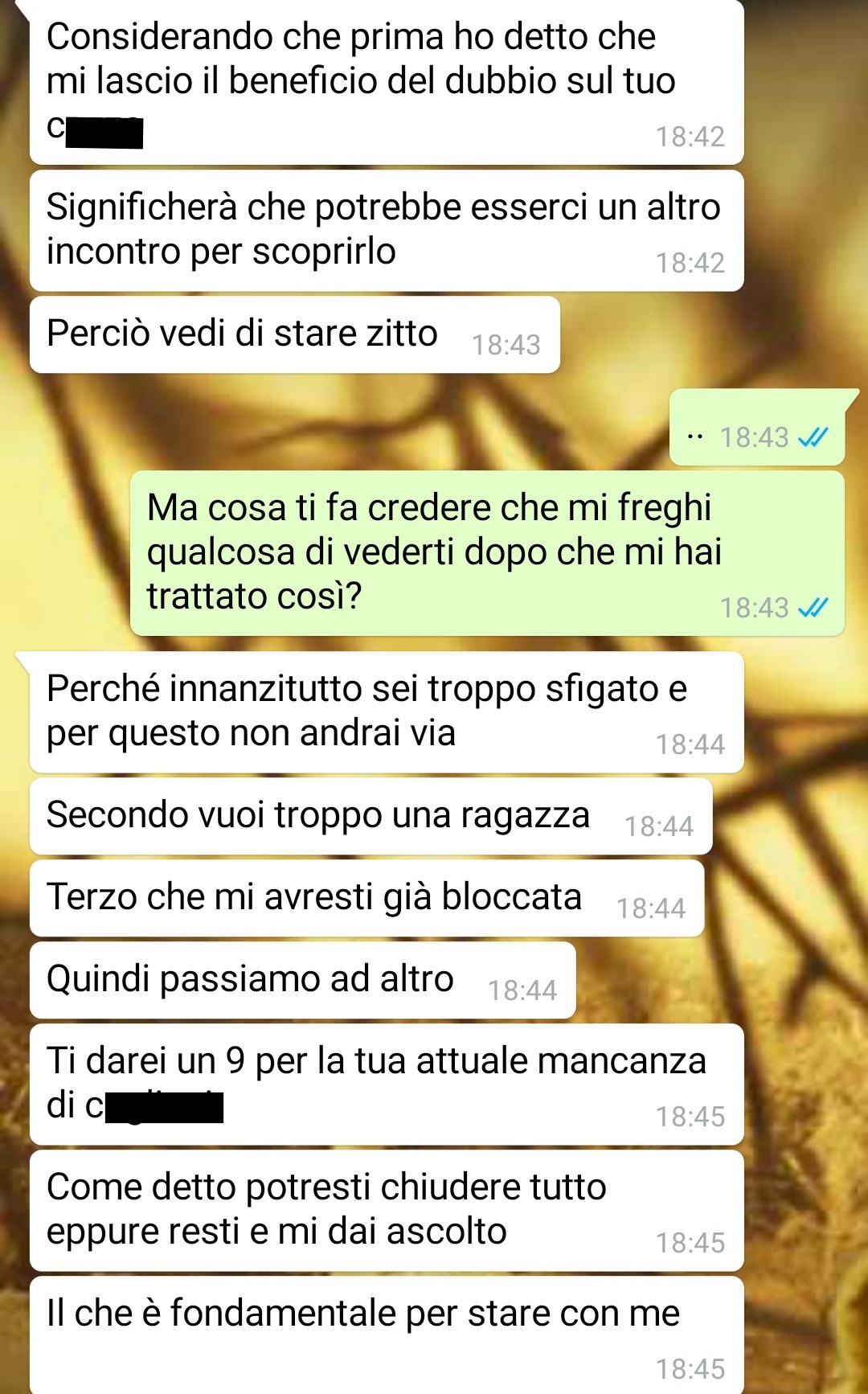This screenshot has height=1394, width=868.
Task: Tap the black redaction box in the first message
Action: tap(104, 133)
